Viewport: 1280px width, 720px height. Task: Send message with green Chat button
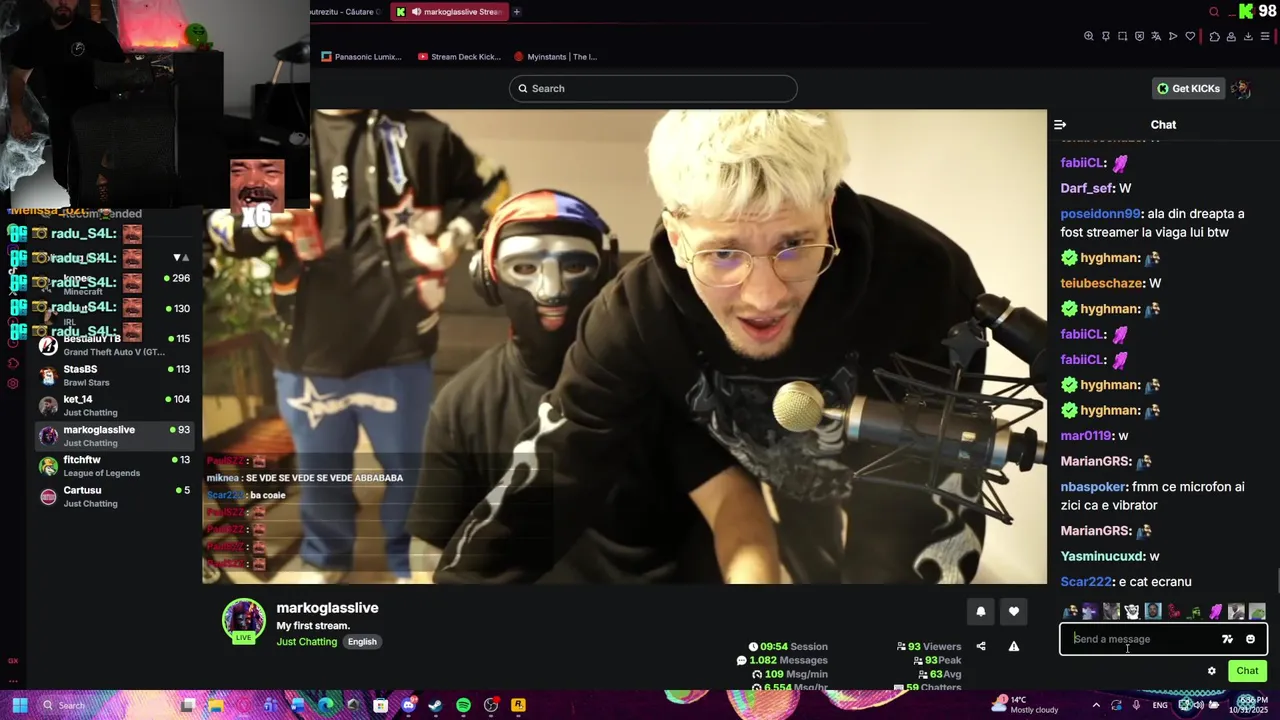click(1247, 671)
